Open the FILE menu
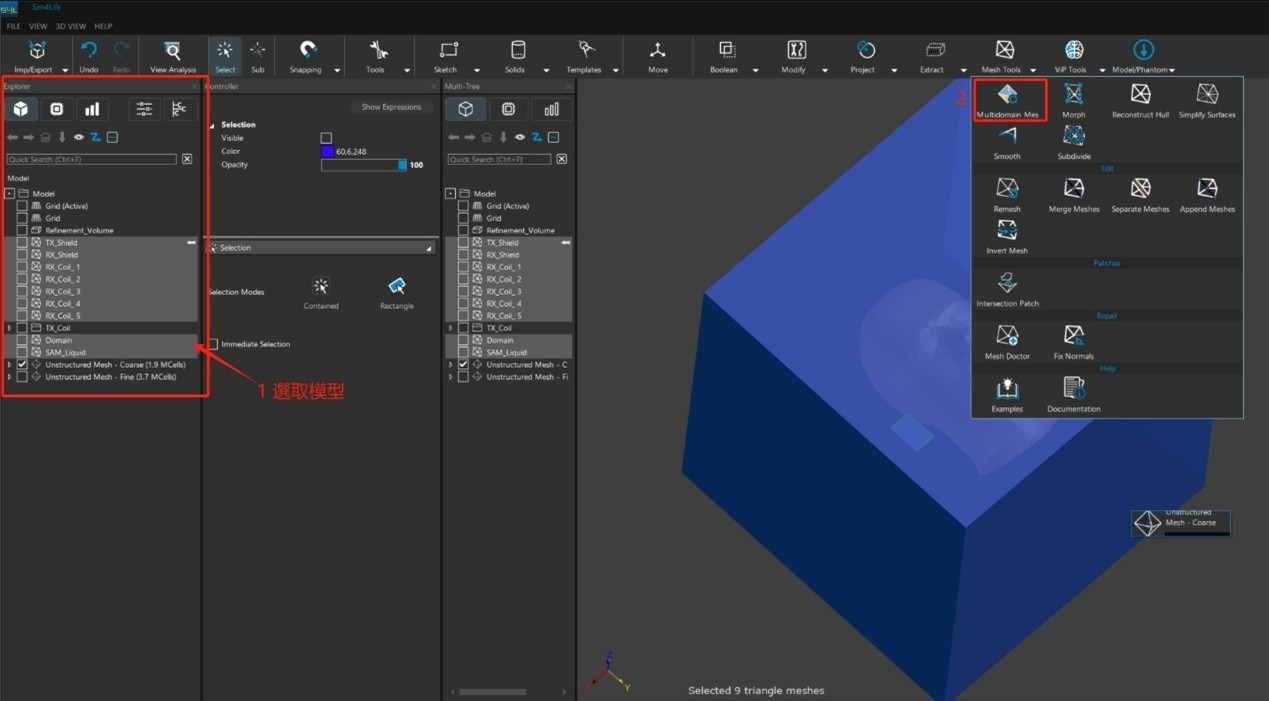 click(13, 26)
